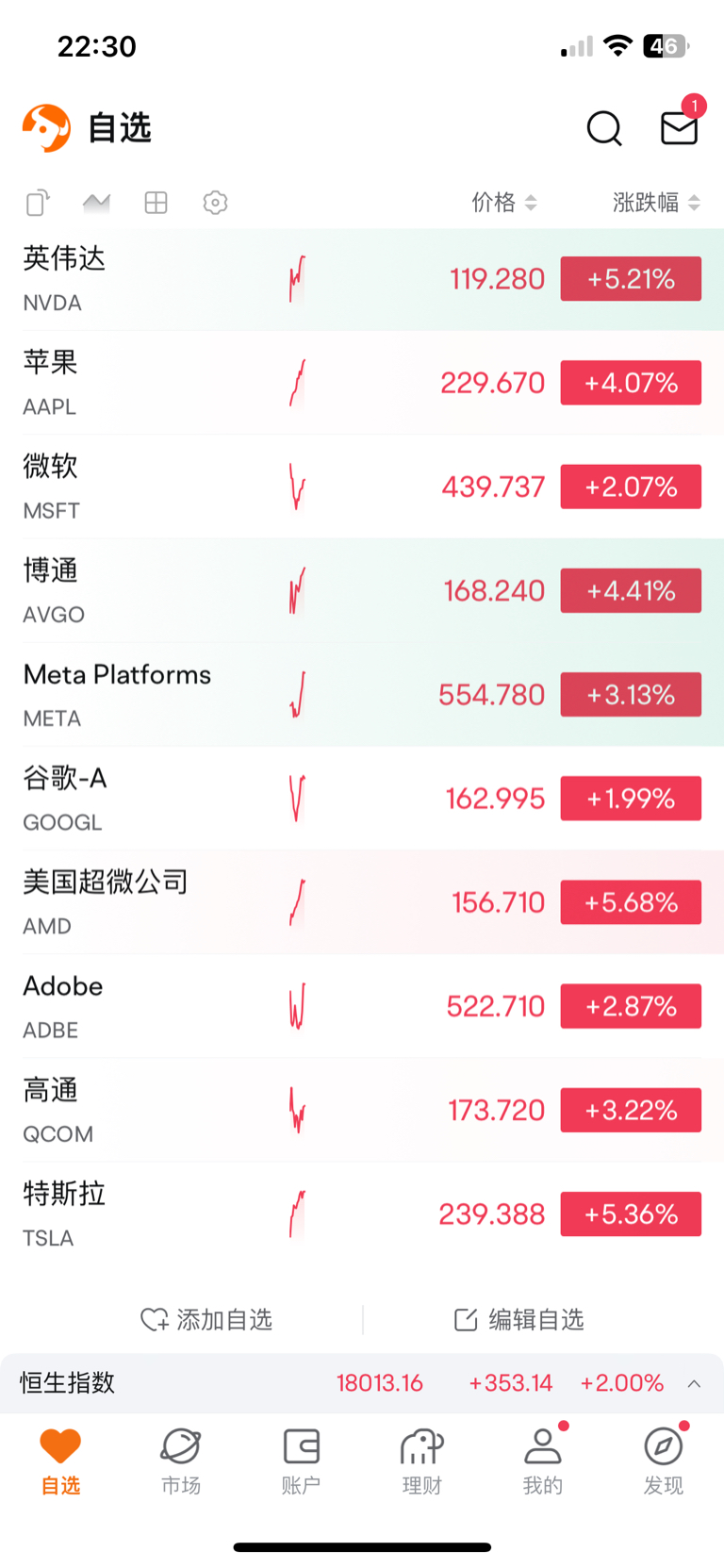724x1568 pixels.
Task: Tap the portrait/landscape rotate icon
Action: (x=38, y=203)
